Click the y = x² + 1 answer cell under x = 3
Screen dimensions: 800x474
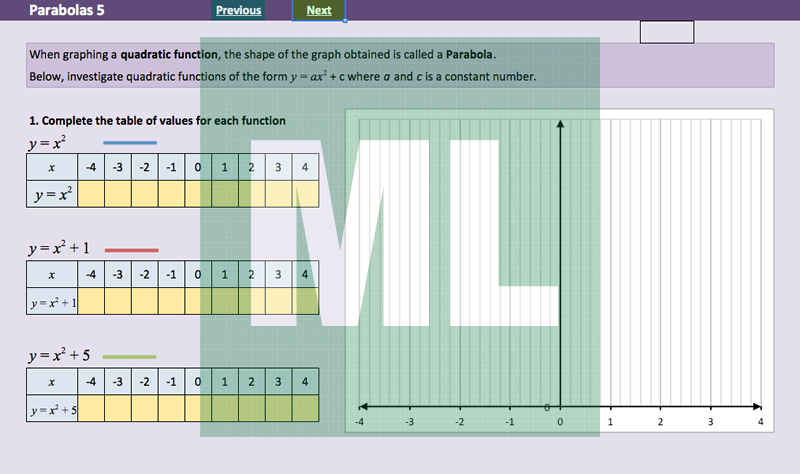(x=278, y=301)
